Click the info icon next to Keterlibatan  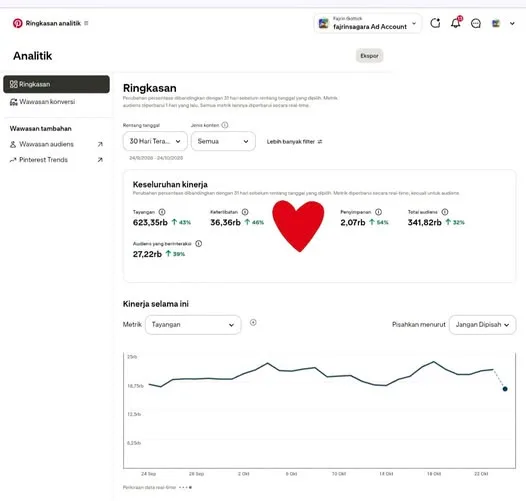(245, 212)
